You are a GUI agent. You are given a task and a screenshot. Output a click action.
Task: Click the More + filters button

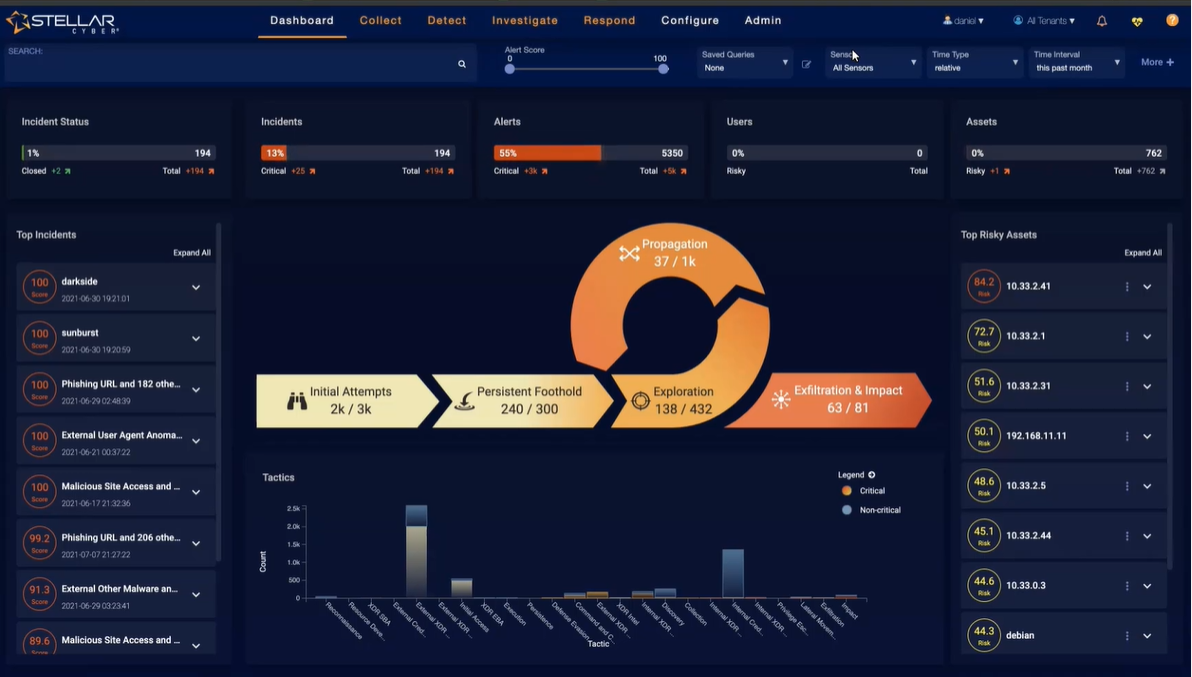(1157, 62)
